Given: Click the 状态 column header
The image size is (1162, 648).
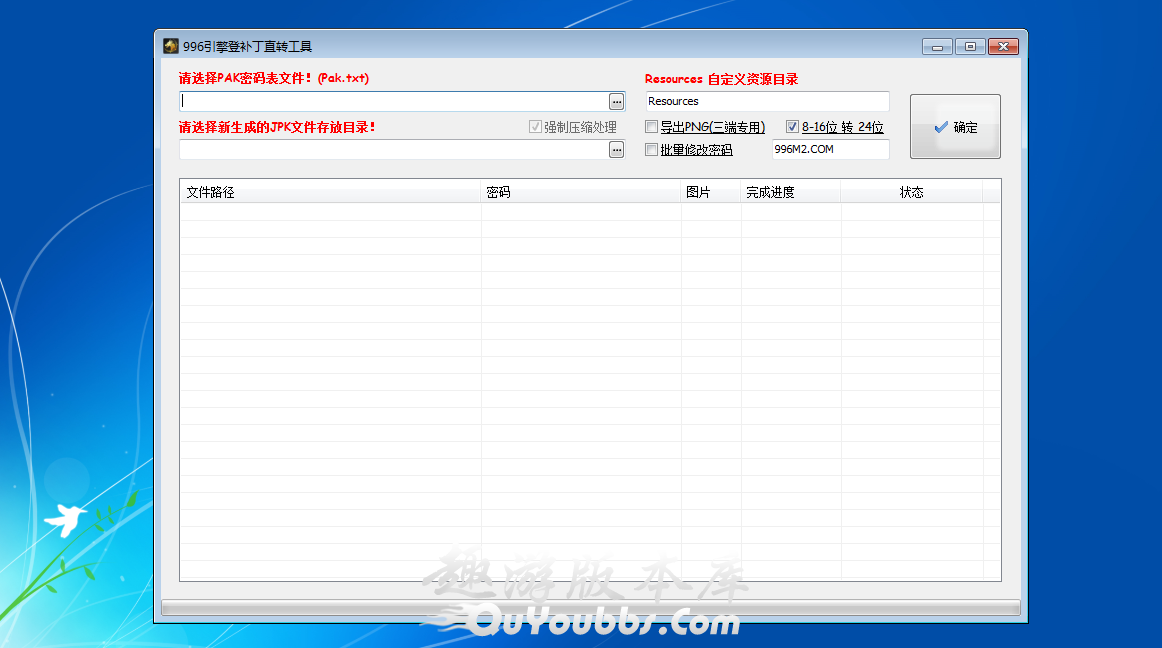Looking at the screenshot, I should coord(911,192).
